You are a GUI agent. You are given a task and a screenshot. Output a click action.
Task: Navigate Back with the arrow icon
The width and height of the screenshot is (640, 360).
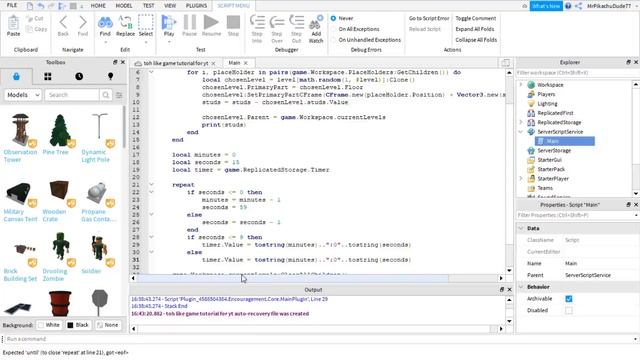coord(63,22)
